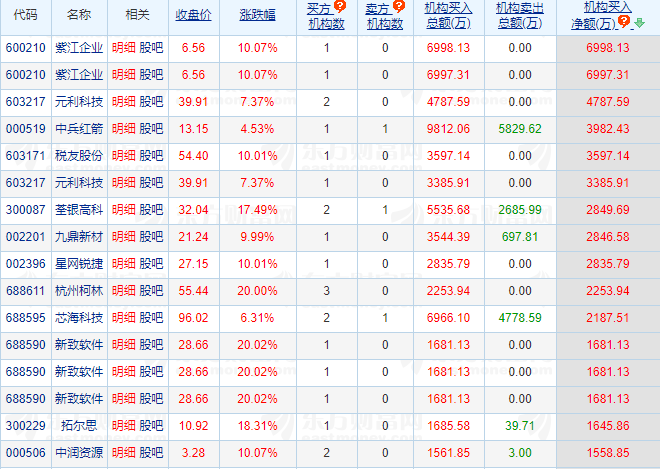
Task: Open the 拓尔思 stock name link
Action: click(x=79, y=426)
